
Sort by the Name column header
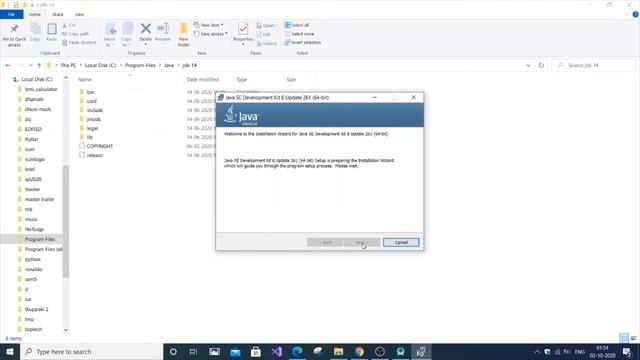(x=84, y=80)
